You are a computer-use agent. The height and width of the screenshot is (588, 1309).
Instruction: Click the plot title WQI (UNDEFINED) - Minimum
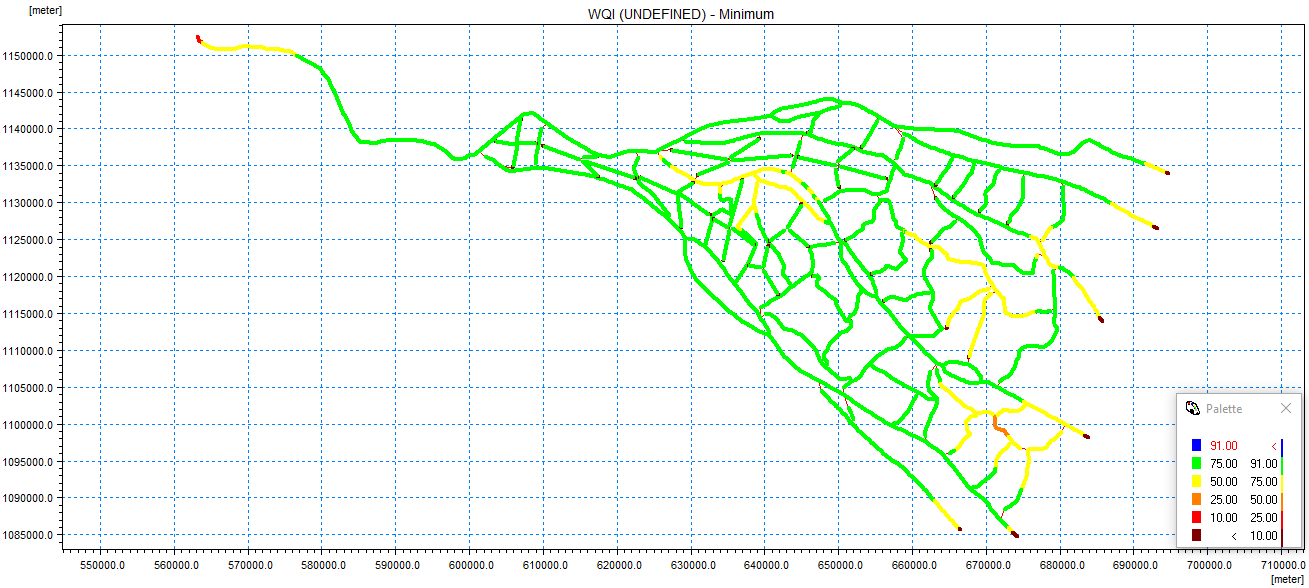click(x=680, y=14)
